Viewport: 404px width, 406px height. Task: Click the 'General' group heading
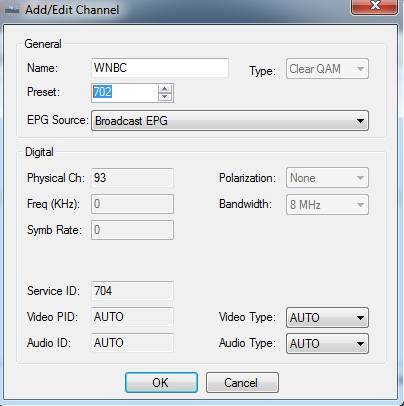click(x=43, y=44)
